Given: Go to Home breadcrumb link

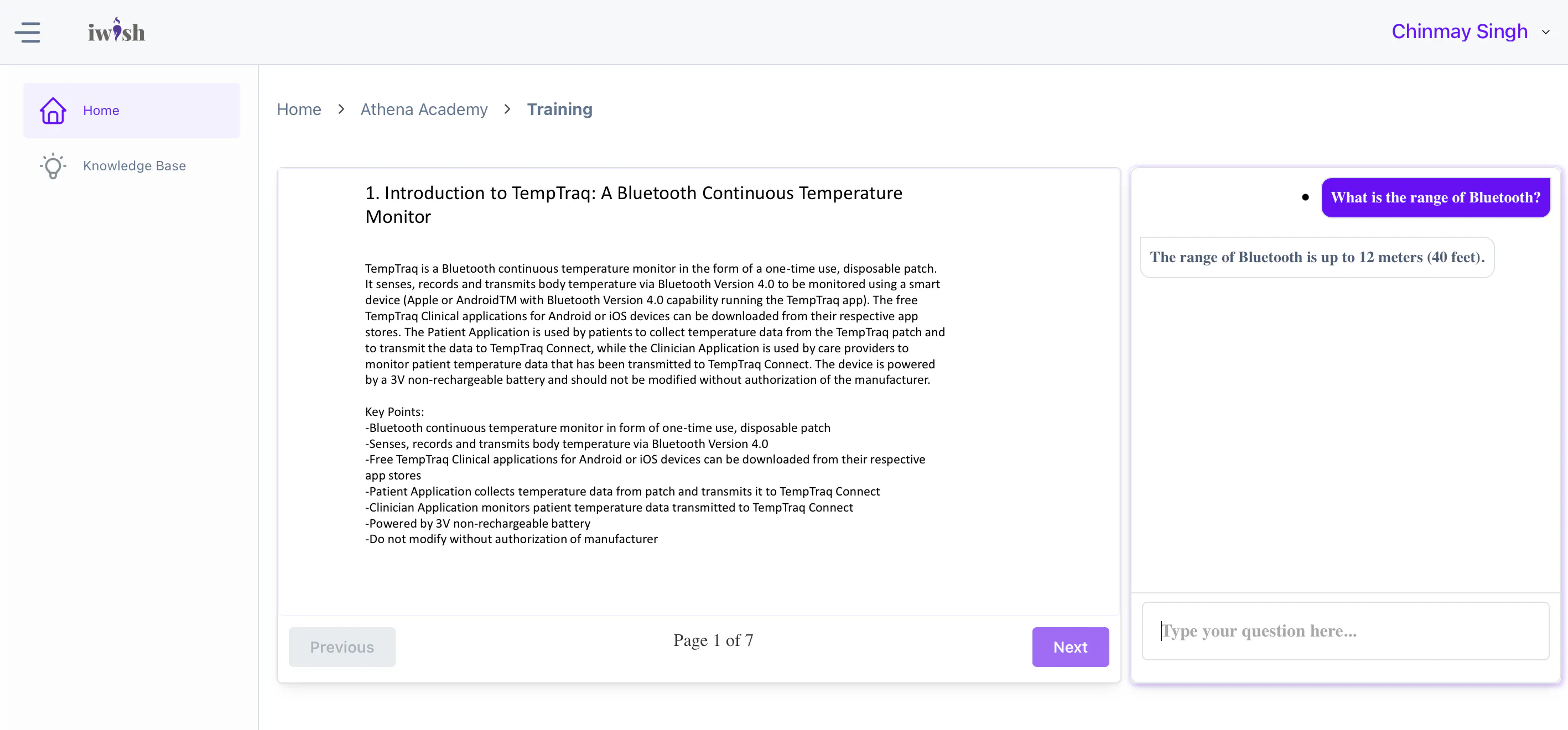Looking at the screenshot, I should pyautogui.click(x=299, y=109).
